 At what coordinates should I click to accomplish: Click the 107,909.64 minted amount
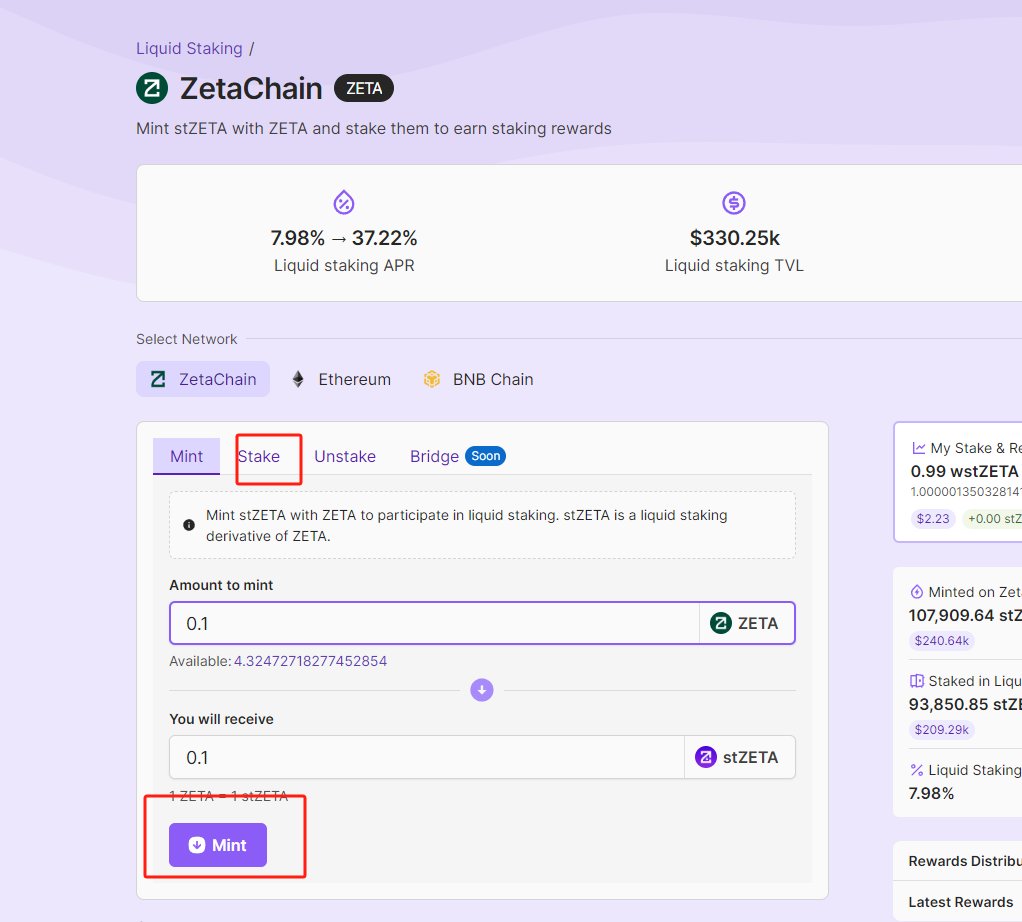coord(965,615)
